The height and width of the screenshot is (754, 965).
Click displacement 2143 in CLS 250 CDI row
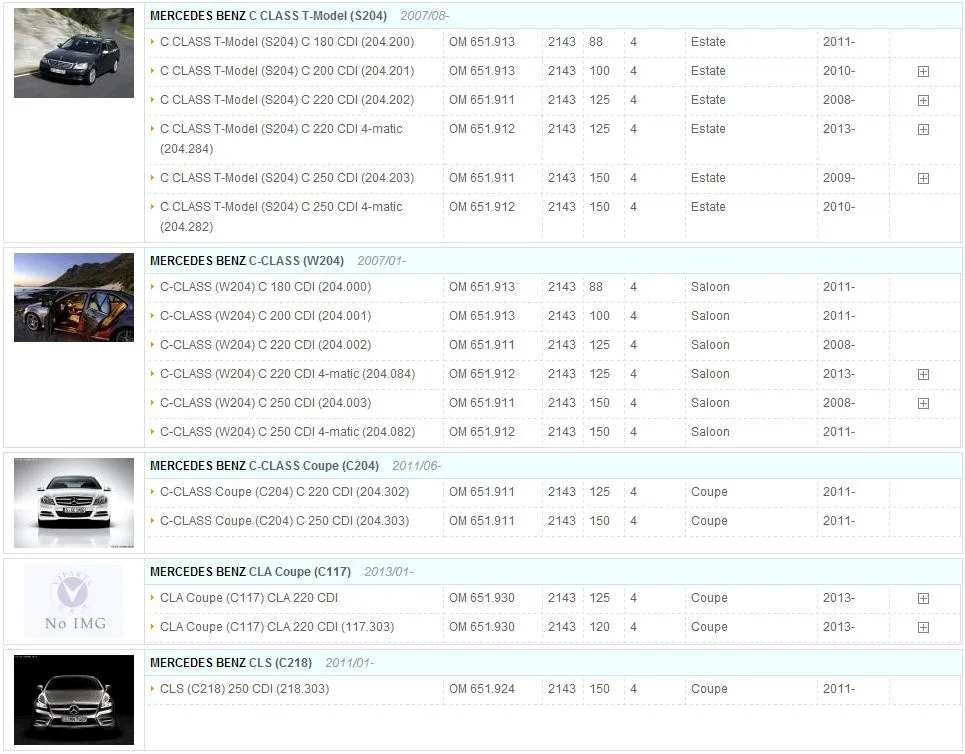(562, 689)
